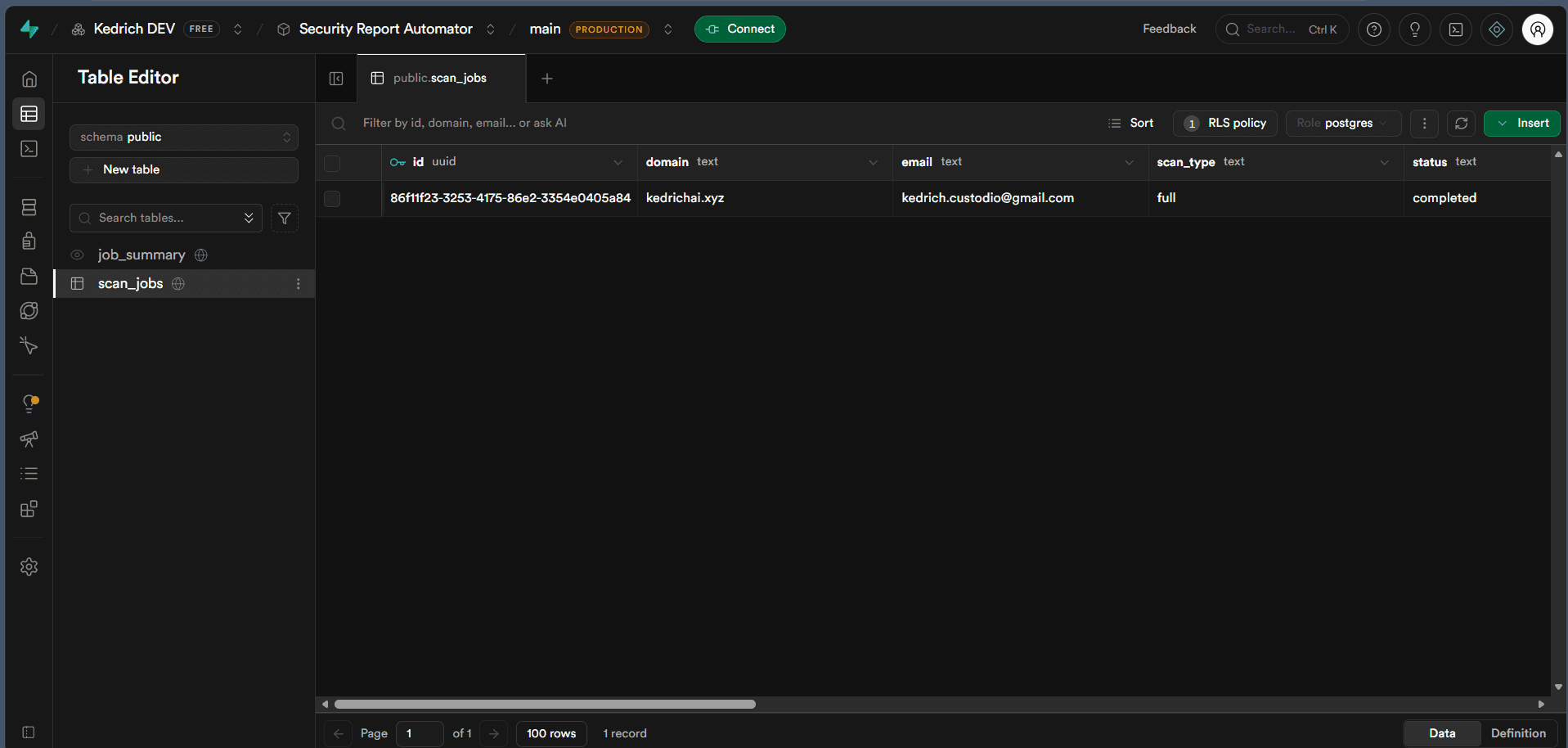Open the Integrations sidebar icon

click(x=29, y=509)
